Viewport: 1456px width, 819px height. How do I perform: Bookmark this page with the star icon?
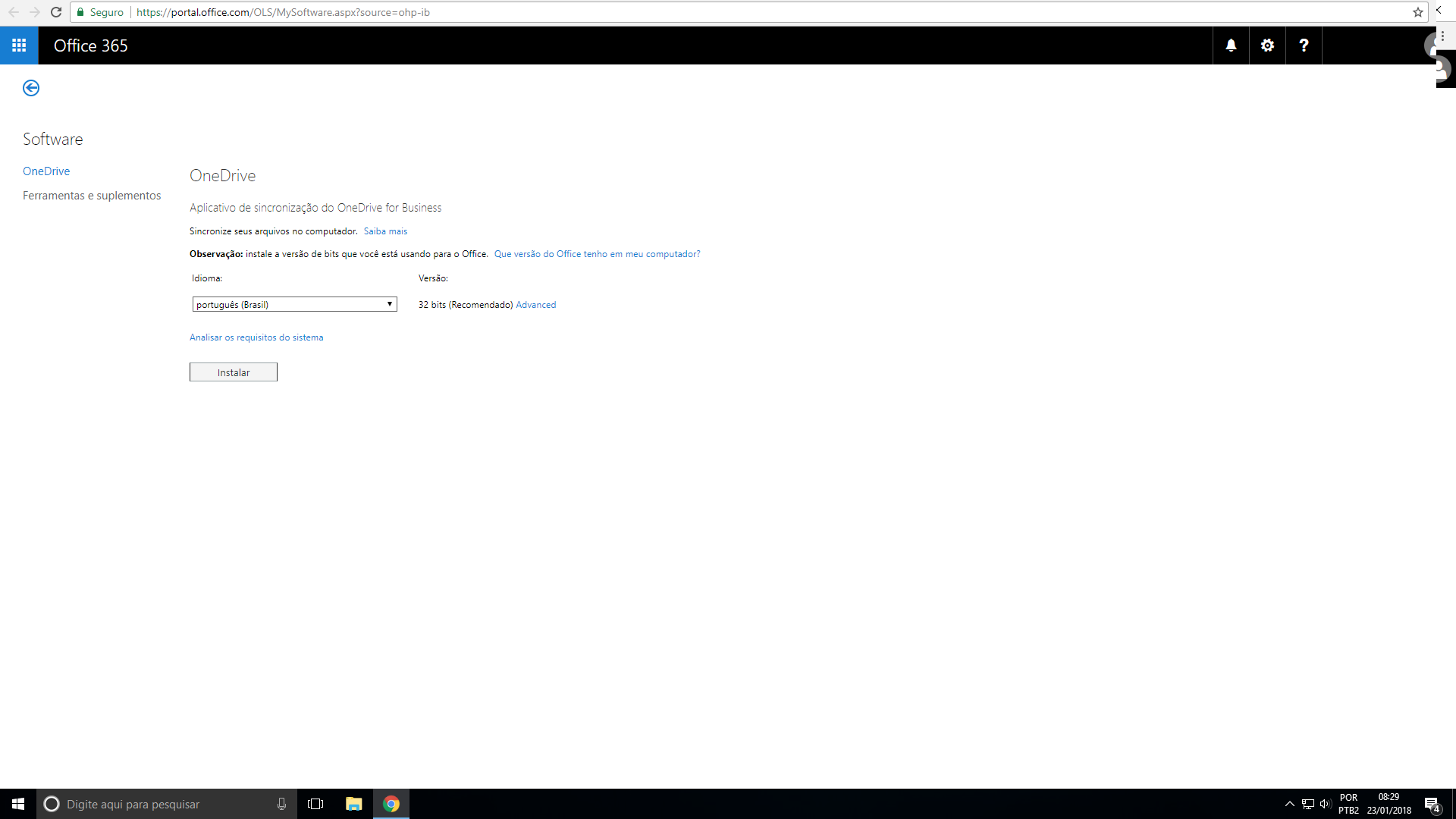[x=1417, y=12]
